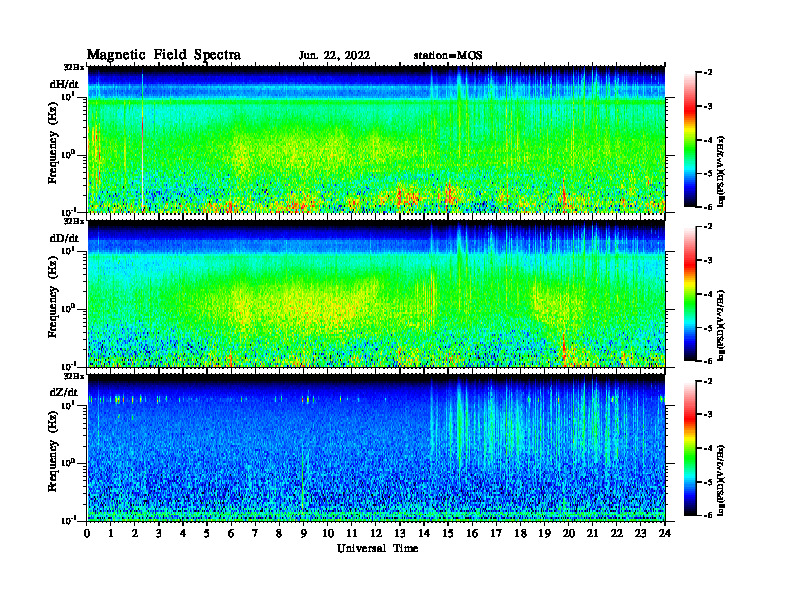792x612 pixels.
Task: Click the 20 tick label on time axis
Action: tap(569, 534)
